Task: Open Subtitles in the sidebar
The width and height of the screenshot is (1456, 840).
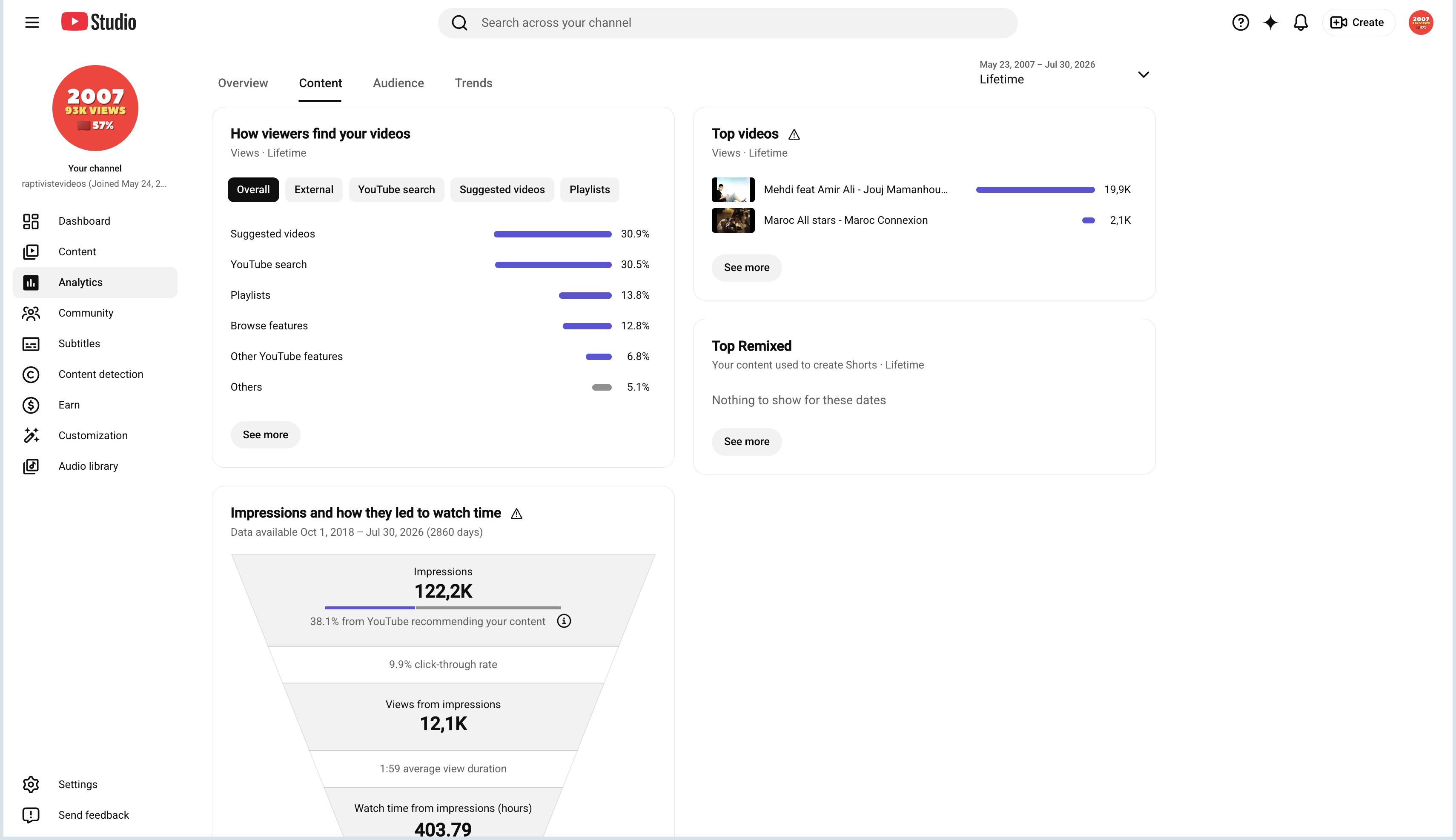Action: point(95,344)
